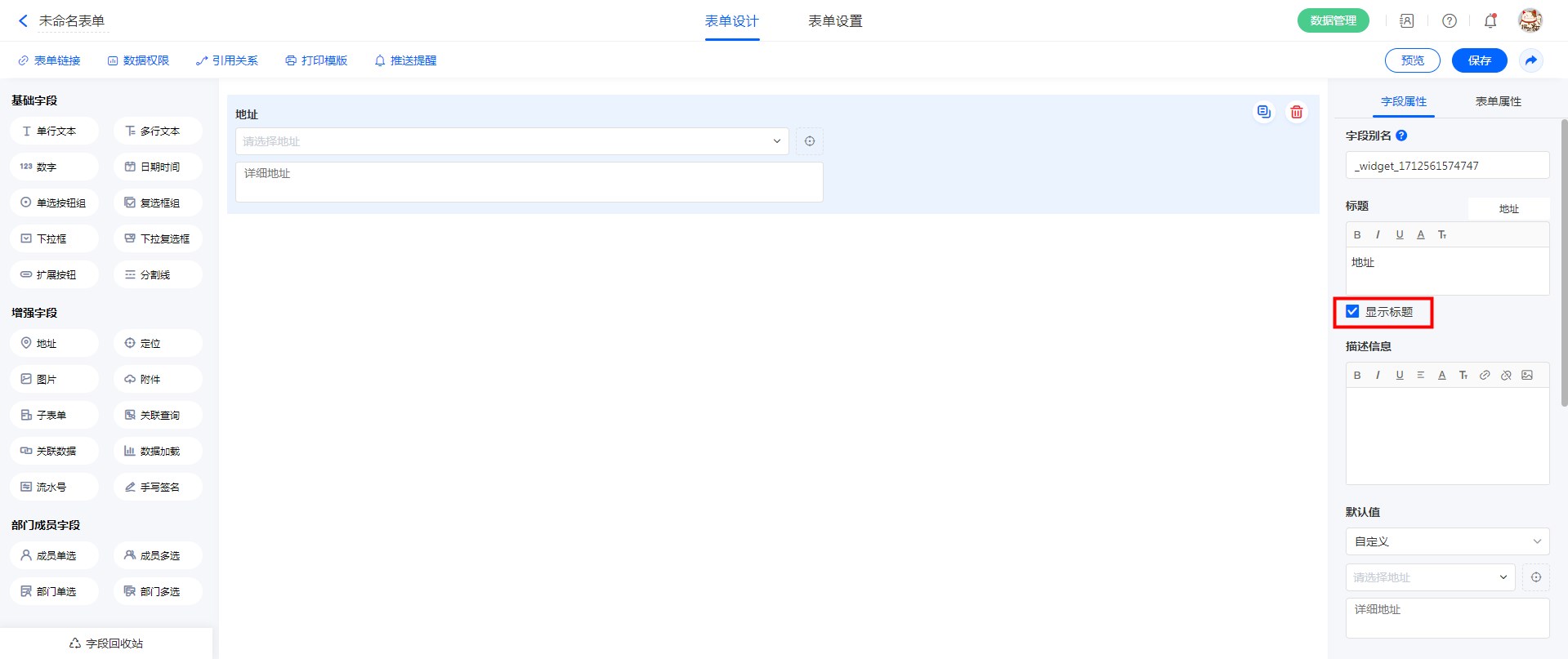Open the help question mark icon
The height and width of the screenshot is (659, 1568).
pyautogui.click(x=1449, y=21)
